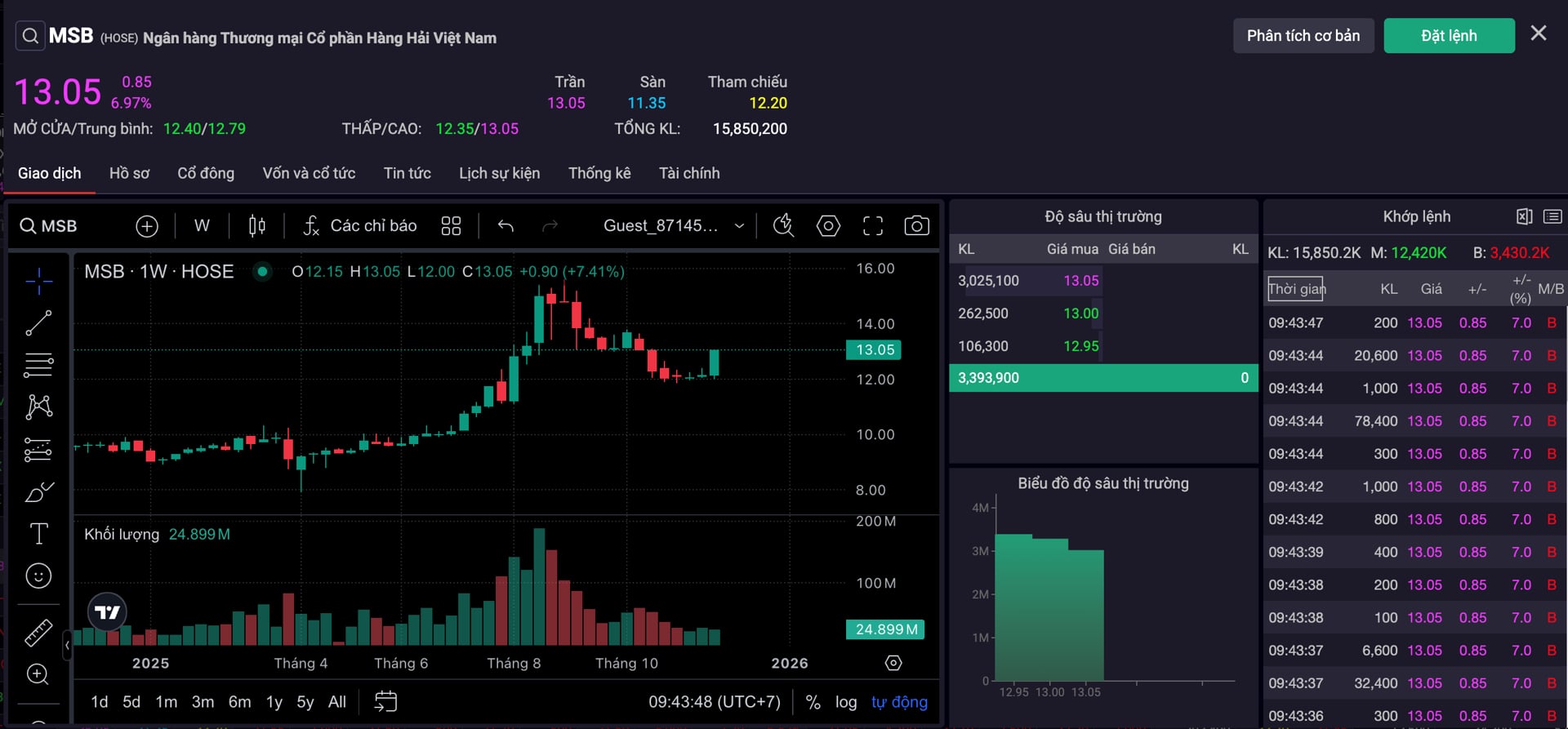Toggle the tự động auto scale

[898, 702]
